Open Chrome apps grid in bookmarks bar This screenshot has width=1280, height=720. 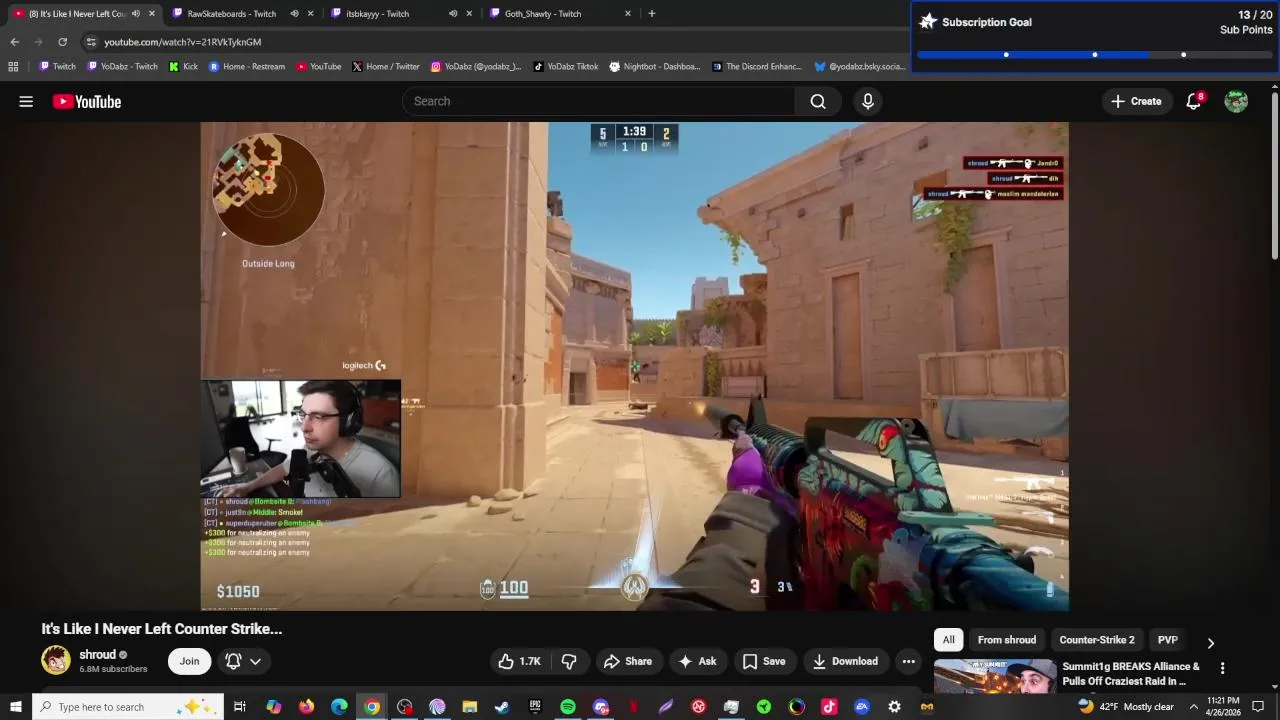point(13,67)
